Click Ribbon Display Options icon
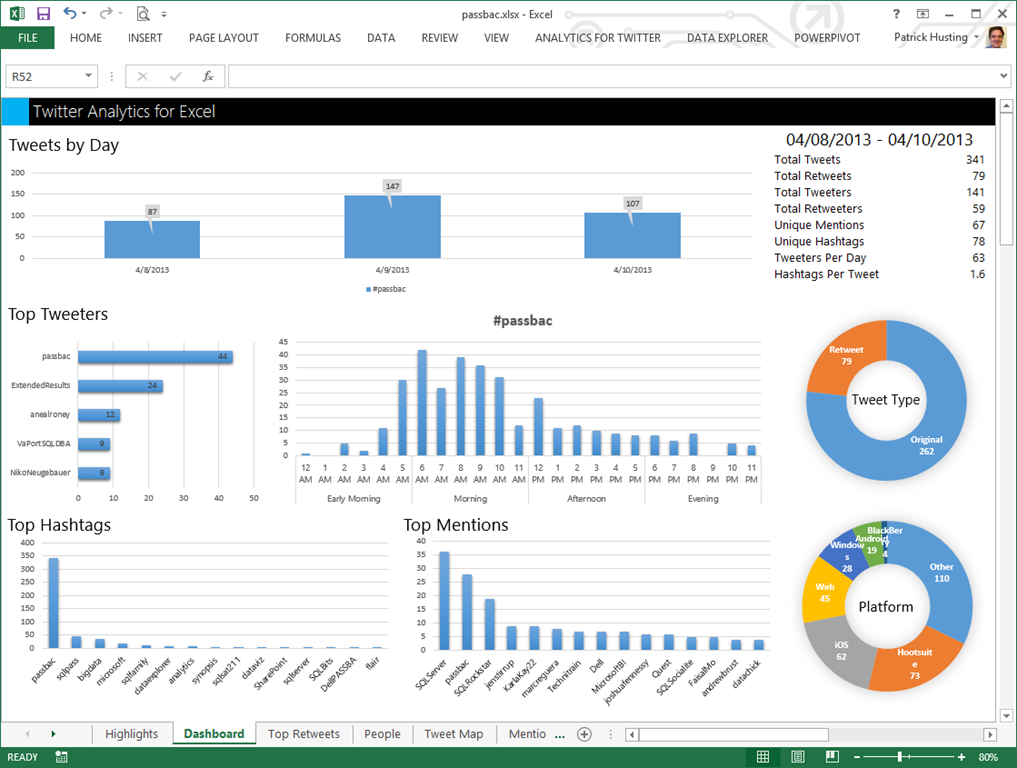1017x768 pixels. (x=922, y=14)
